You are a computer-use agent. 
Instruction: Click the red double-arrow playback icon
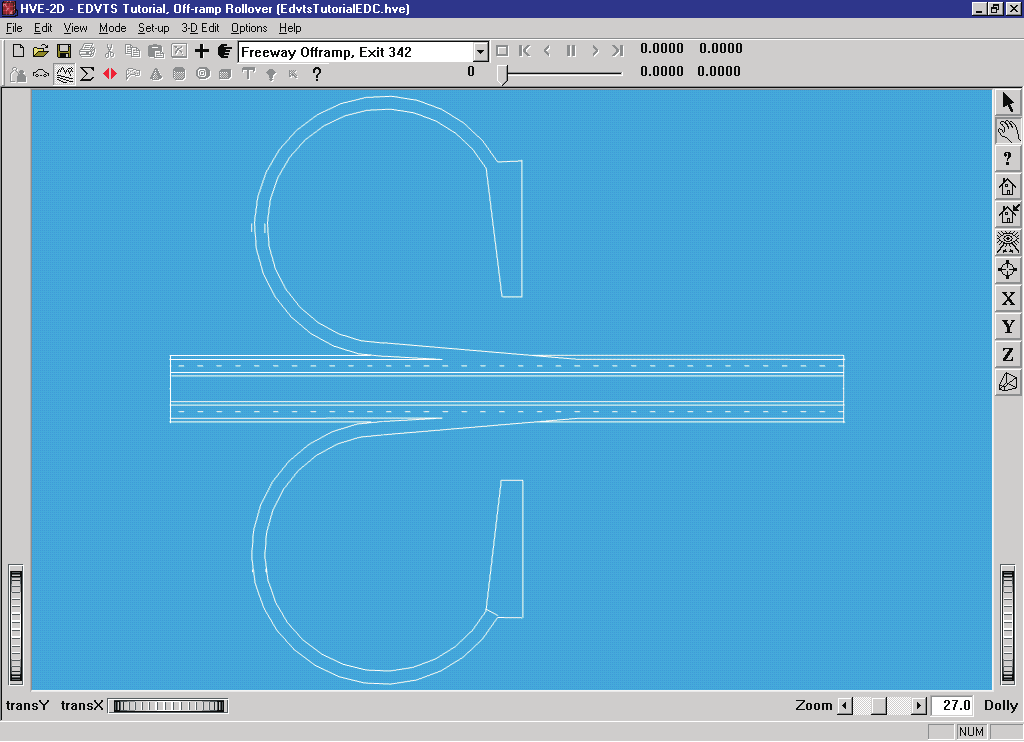110,74
